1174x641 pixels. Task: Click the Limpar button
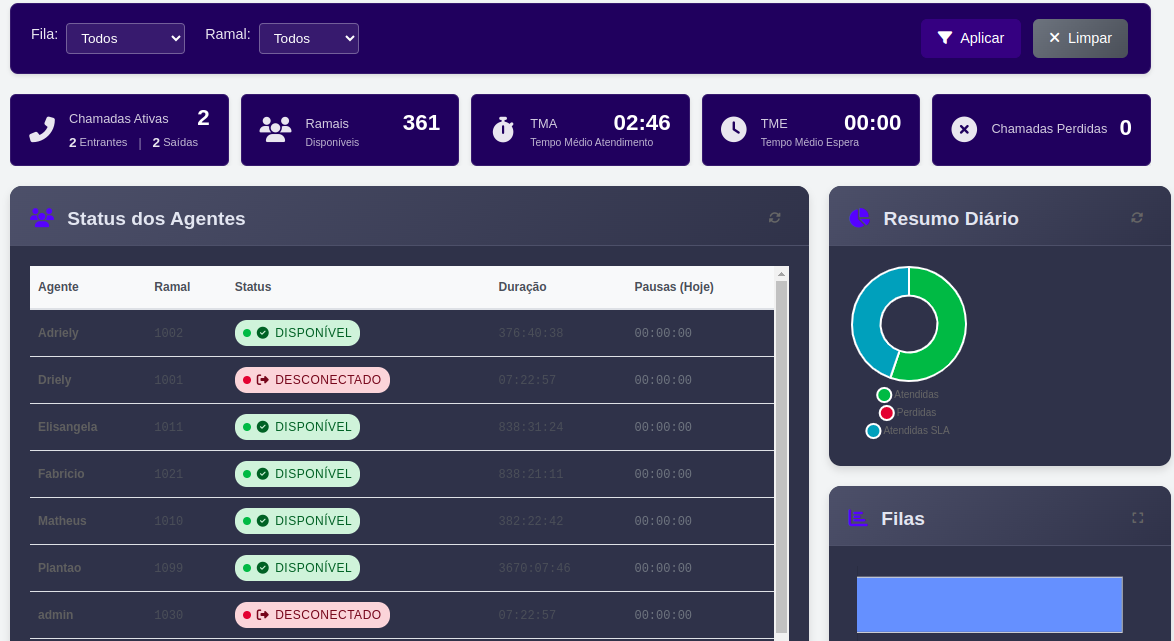[x=1080, y=38]
